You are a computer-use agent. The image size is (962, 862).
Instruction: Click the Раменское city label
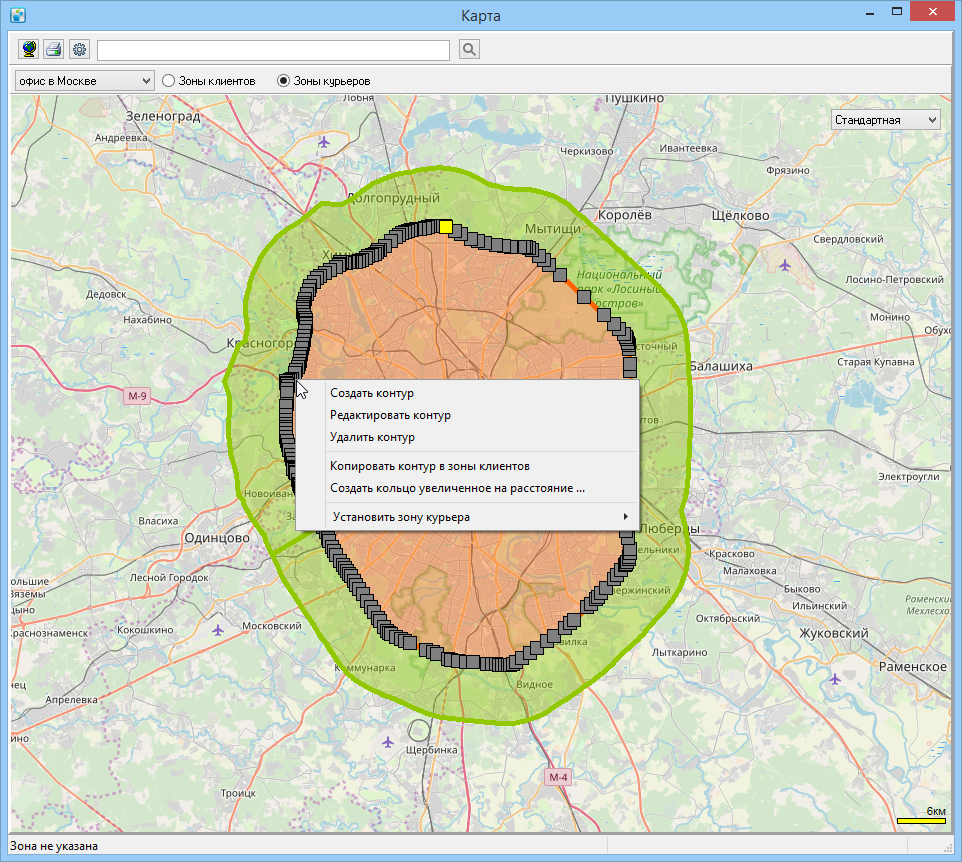pyautogui.click(x=913, y=667)
